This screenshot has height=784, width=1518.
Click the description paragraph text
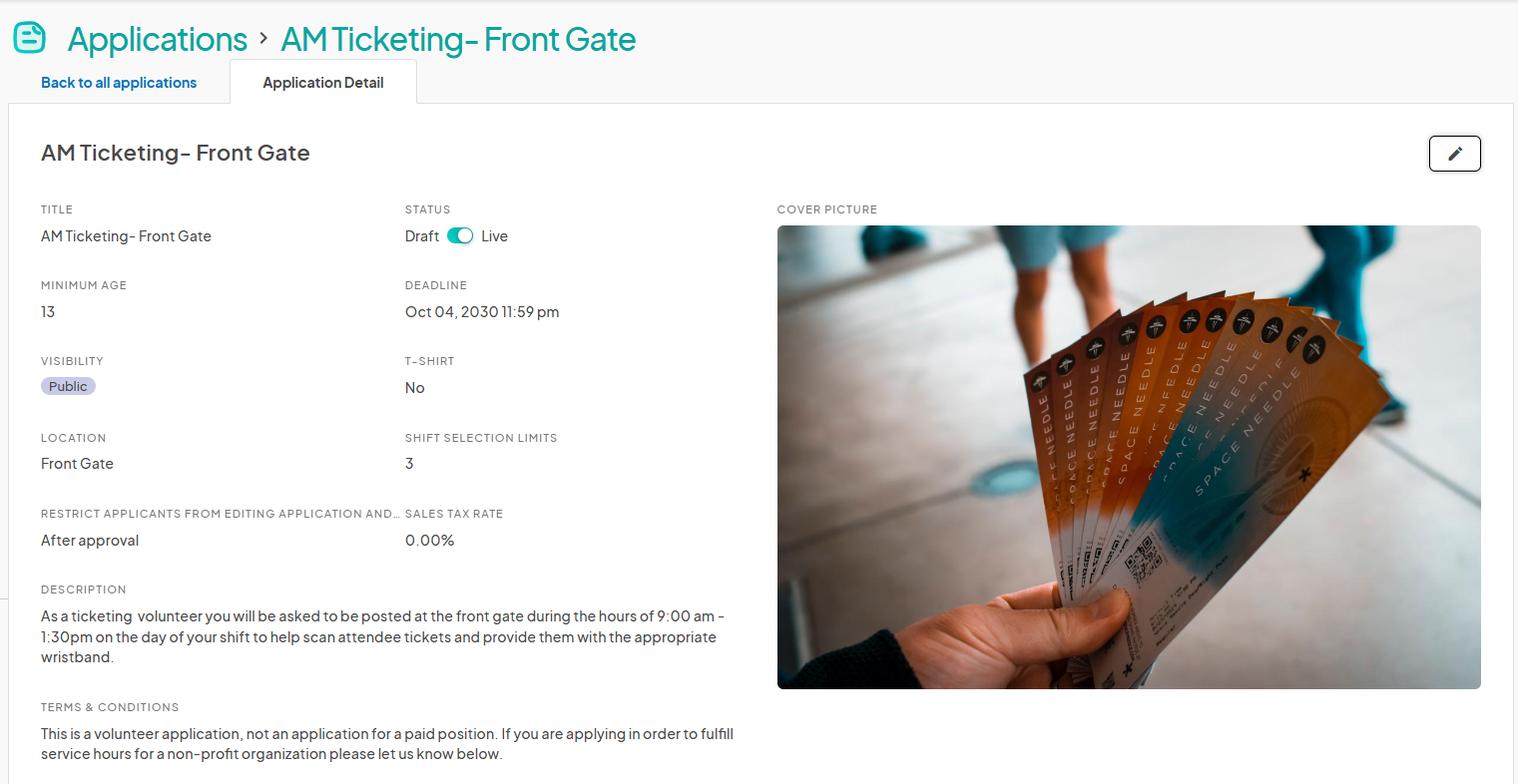coord(383,636)
